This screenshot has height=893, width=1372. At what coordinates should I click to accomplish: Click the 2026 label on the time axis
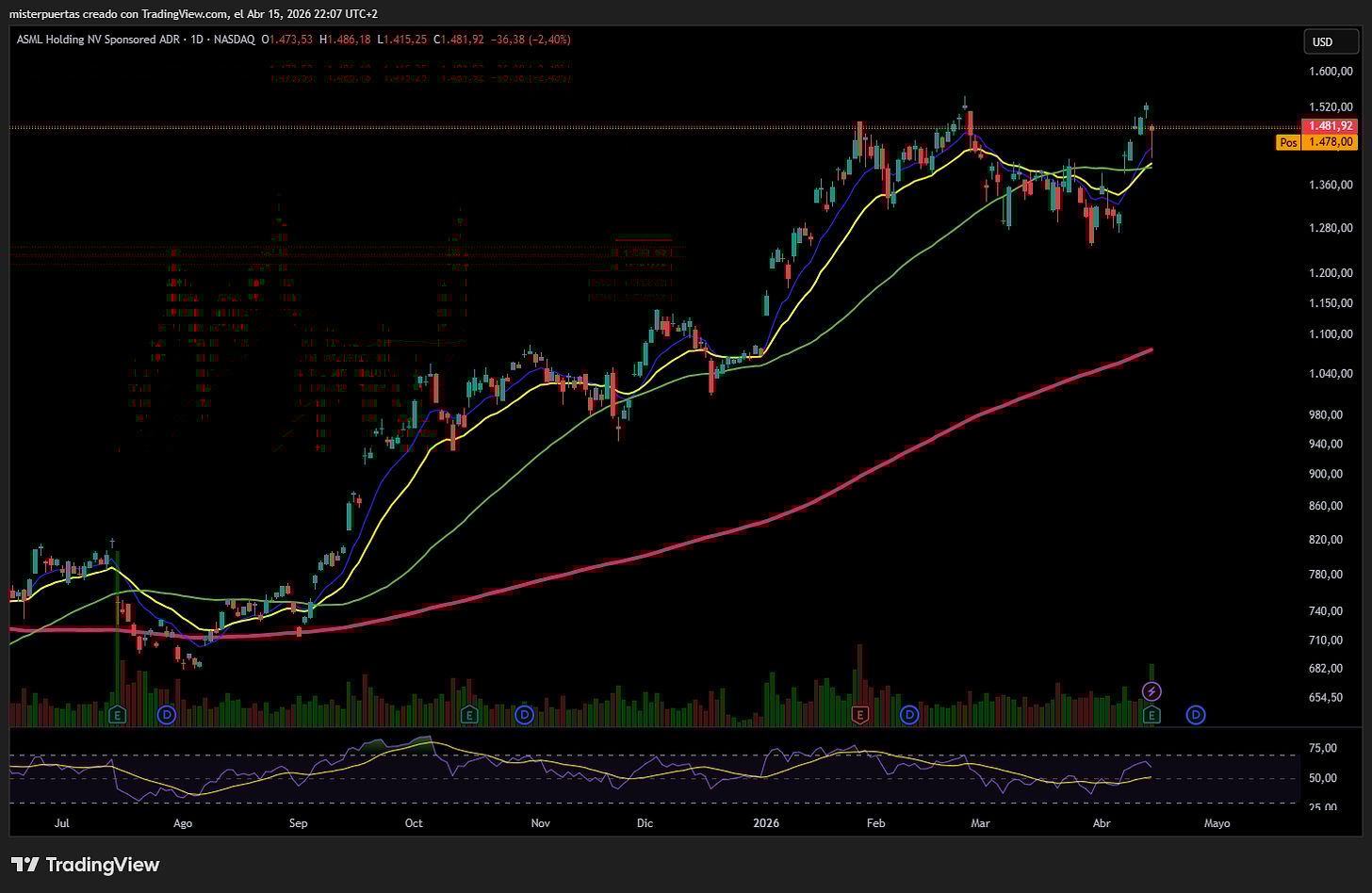point(766,823)
